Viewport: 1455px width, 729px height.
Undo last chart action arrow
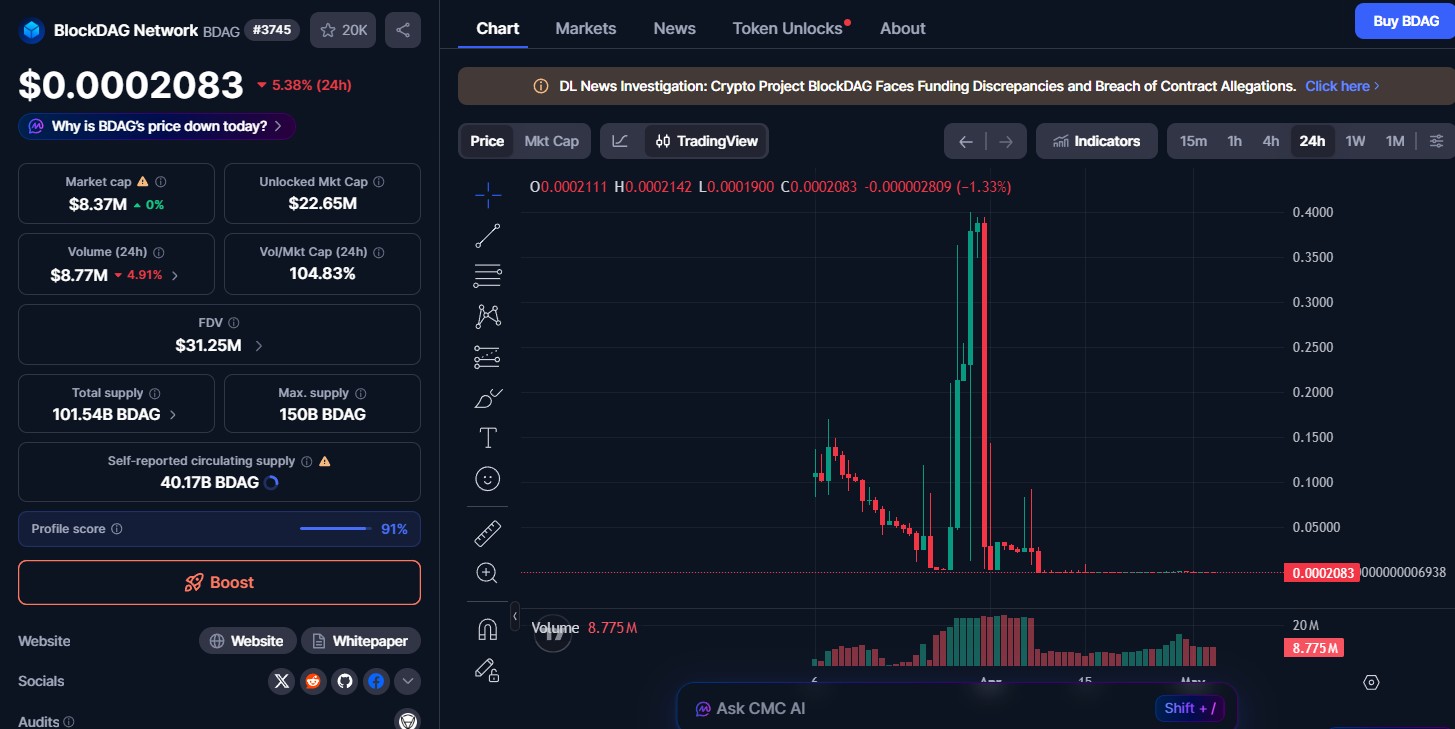[966, 141]
